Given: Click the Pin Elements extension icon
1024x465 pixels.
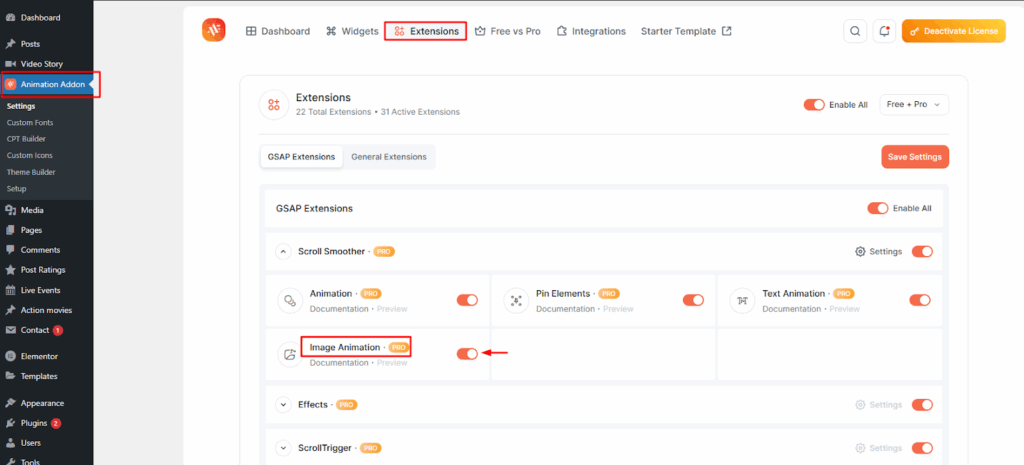Looking at the screenshot, I should (516, 300).
